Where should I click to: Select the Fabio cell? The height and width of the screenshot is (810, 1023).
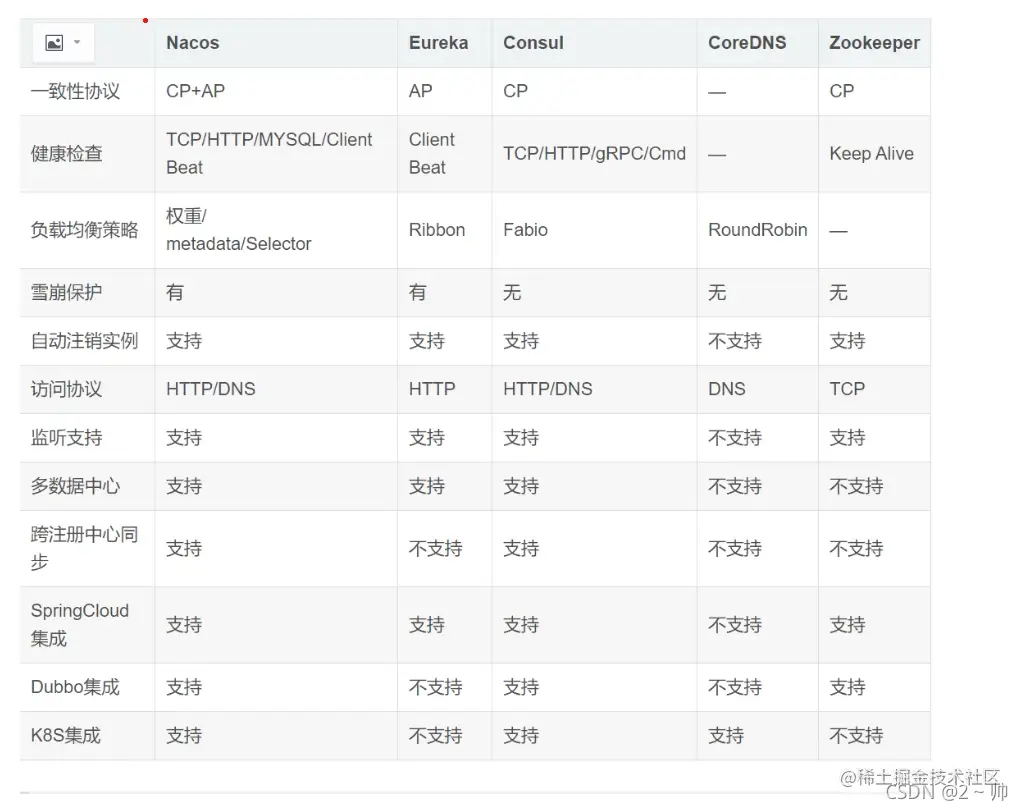[525, 230]
